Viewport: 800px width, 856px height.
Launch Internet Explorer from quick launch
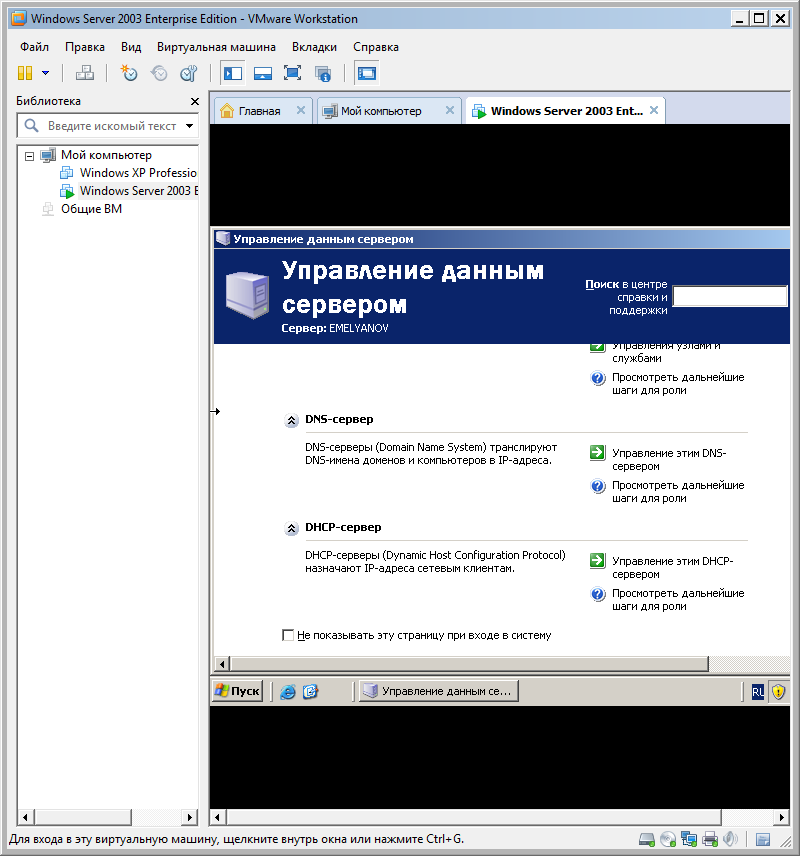288,692
